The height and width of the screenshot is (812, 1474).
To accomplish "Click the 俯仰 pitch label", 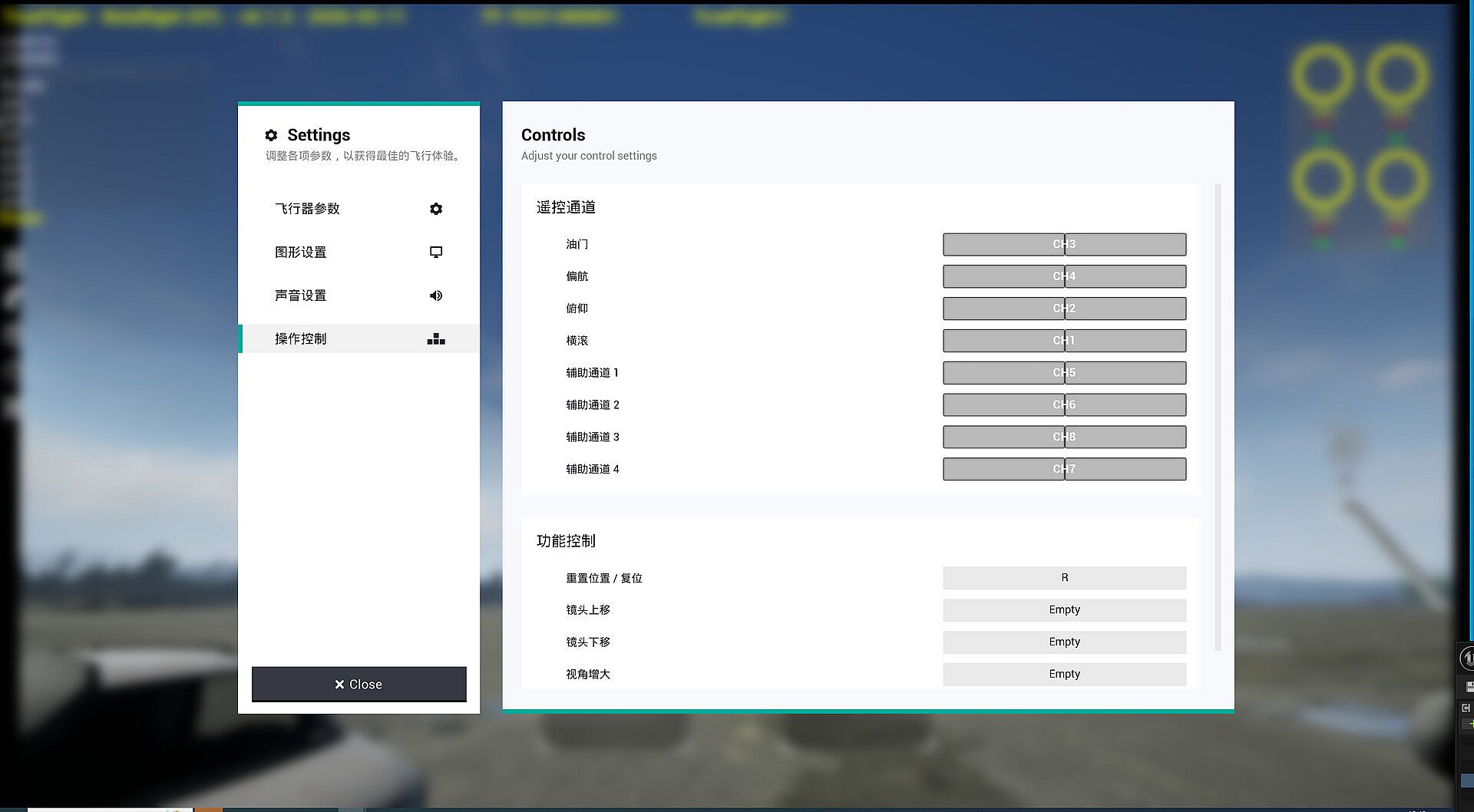I will [x=577, y=309].
